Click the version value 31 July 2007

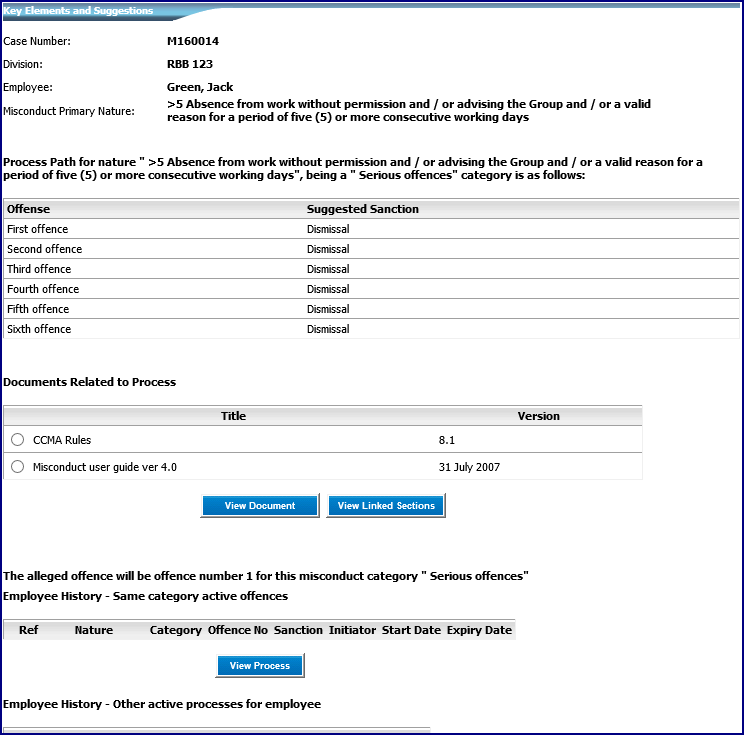pos(469,467)
